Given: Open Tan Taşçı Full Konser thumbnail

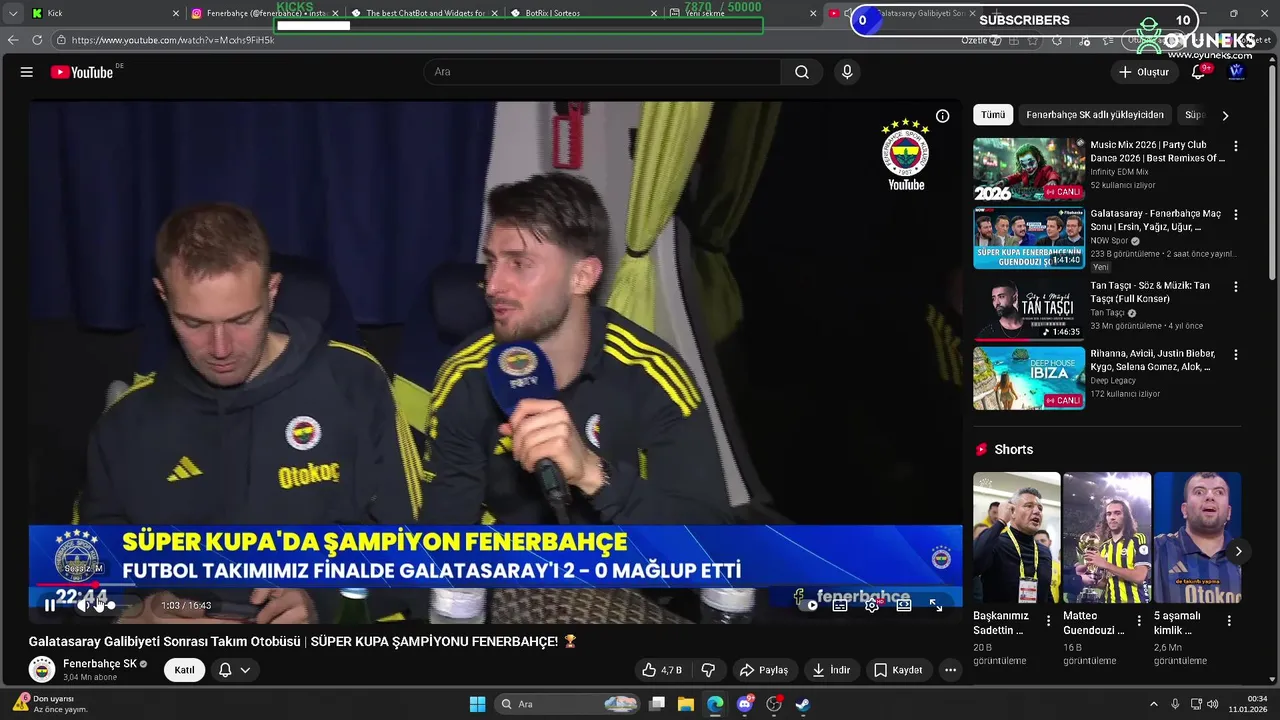Looking at the screenshot, I should point(1029,309).
